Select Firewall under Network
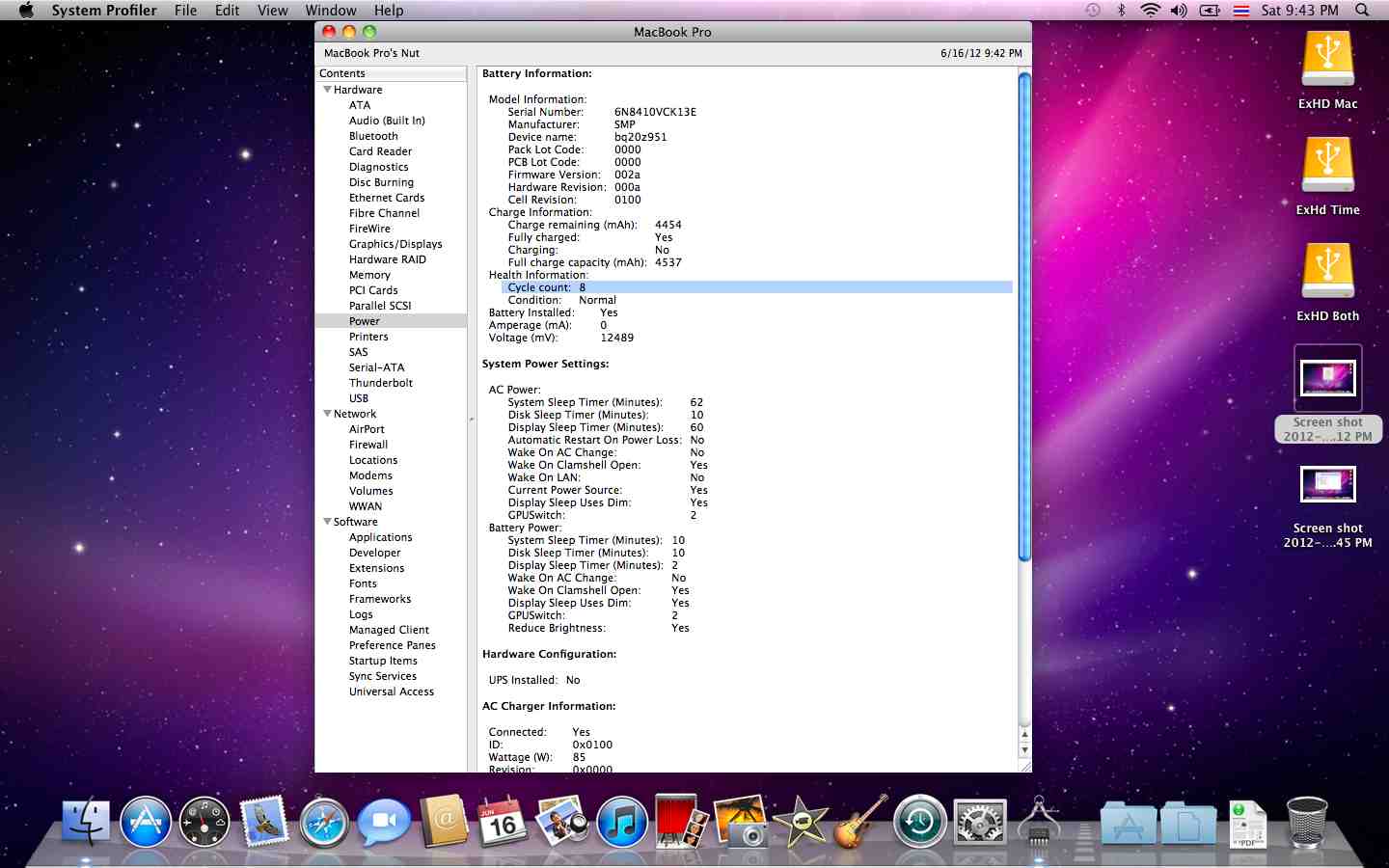 (x=368, y=445)
